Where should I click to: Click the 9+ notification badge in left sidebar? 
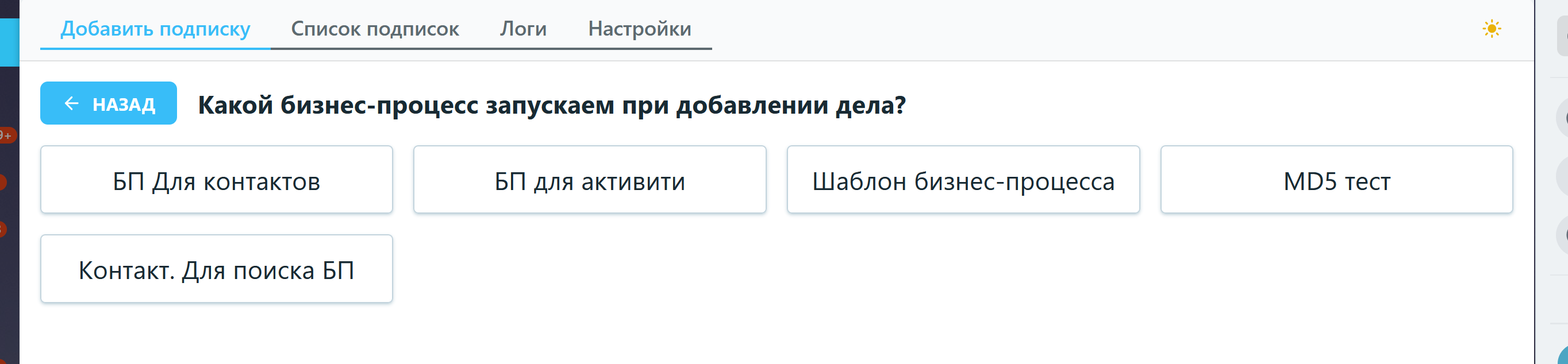click(x=6, y=135)
